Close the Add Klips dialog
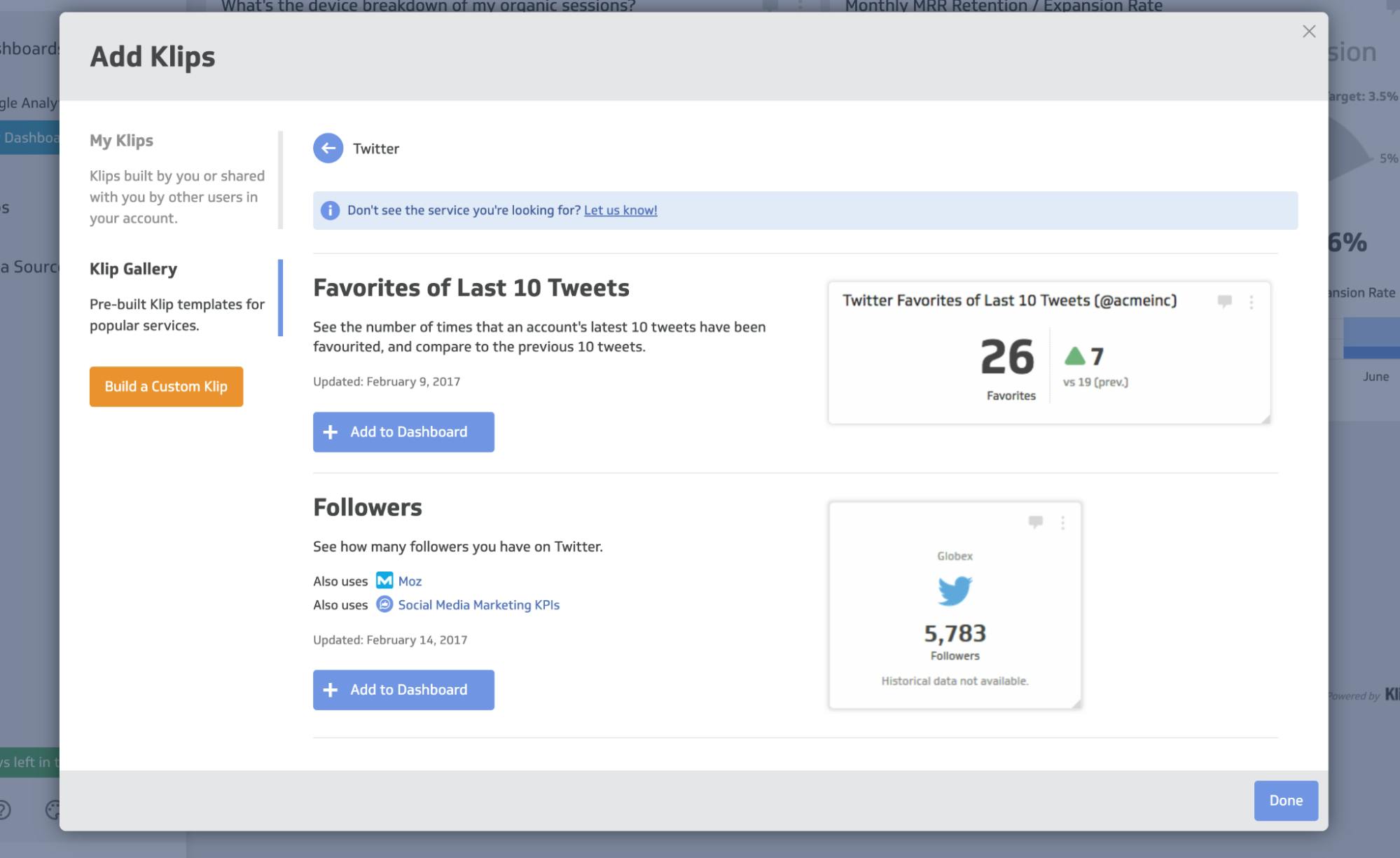 pyautogui.click(x=1309, y=32)
